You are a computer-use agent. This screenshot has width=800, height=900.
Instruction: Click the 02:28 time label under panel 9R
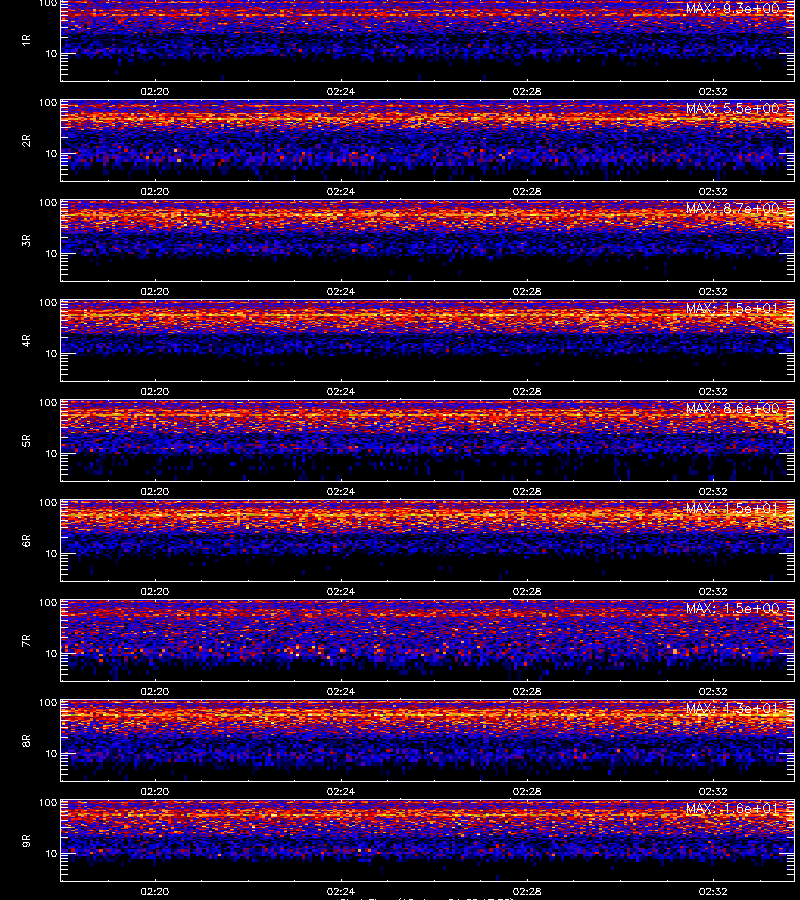coord(527,891)
